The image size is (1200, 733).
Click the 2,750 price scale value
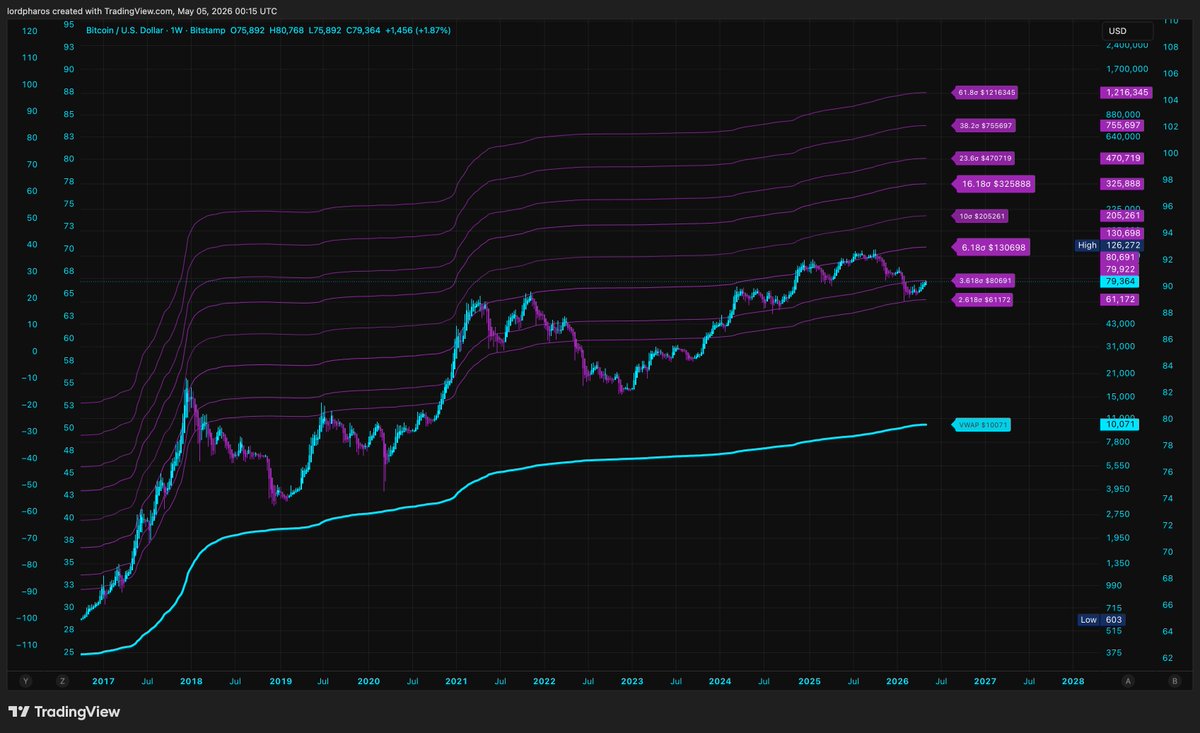point(1118,514)
